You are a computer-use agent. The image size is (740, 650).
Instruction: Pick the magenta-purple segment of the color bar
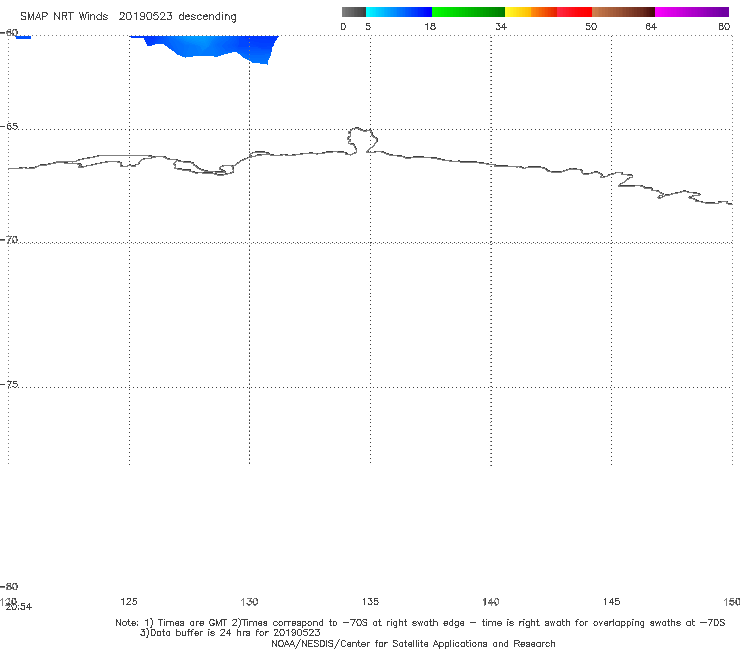[691, 12]
